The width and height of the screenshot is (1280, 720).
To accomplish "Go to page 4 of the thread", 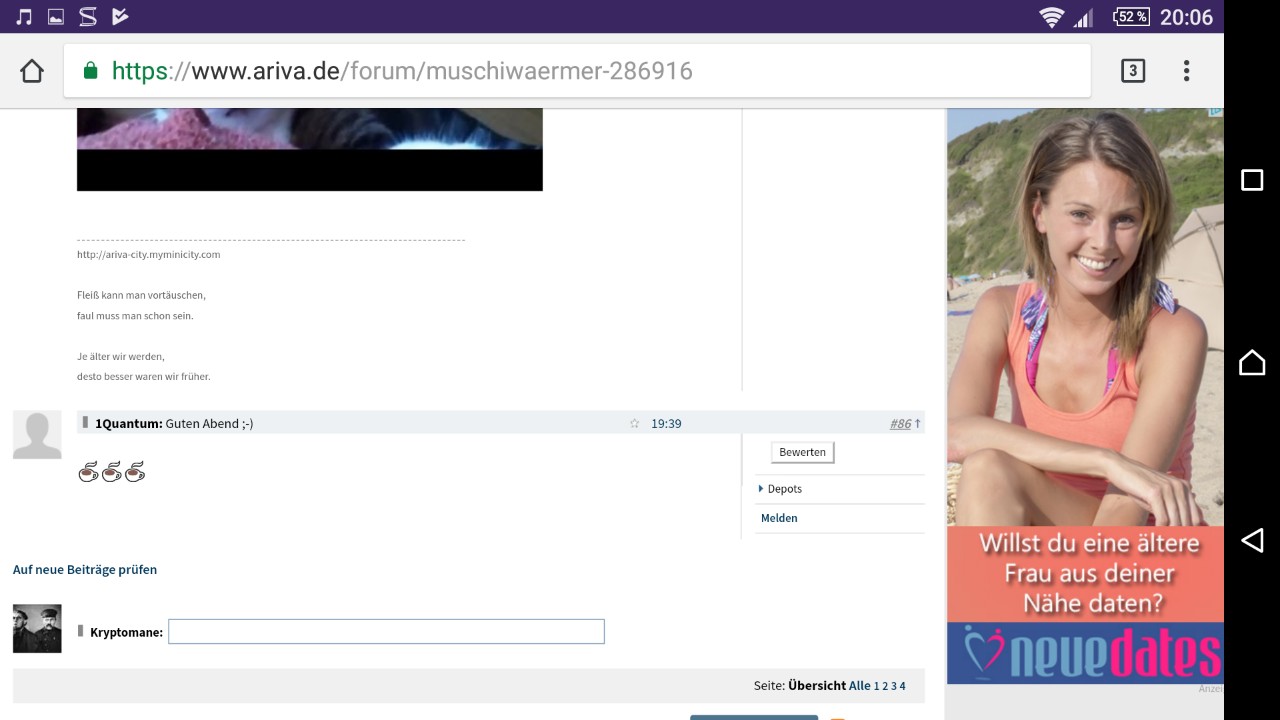I will click(x=902, y=686).
